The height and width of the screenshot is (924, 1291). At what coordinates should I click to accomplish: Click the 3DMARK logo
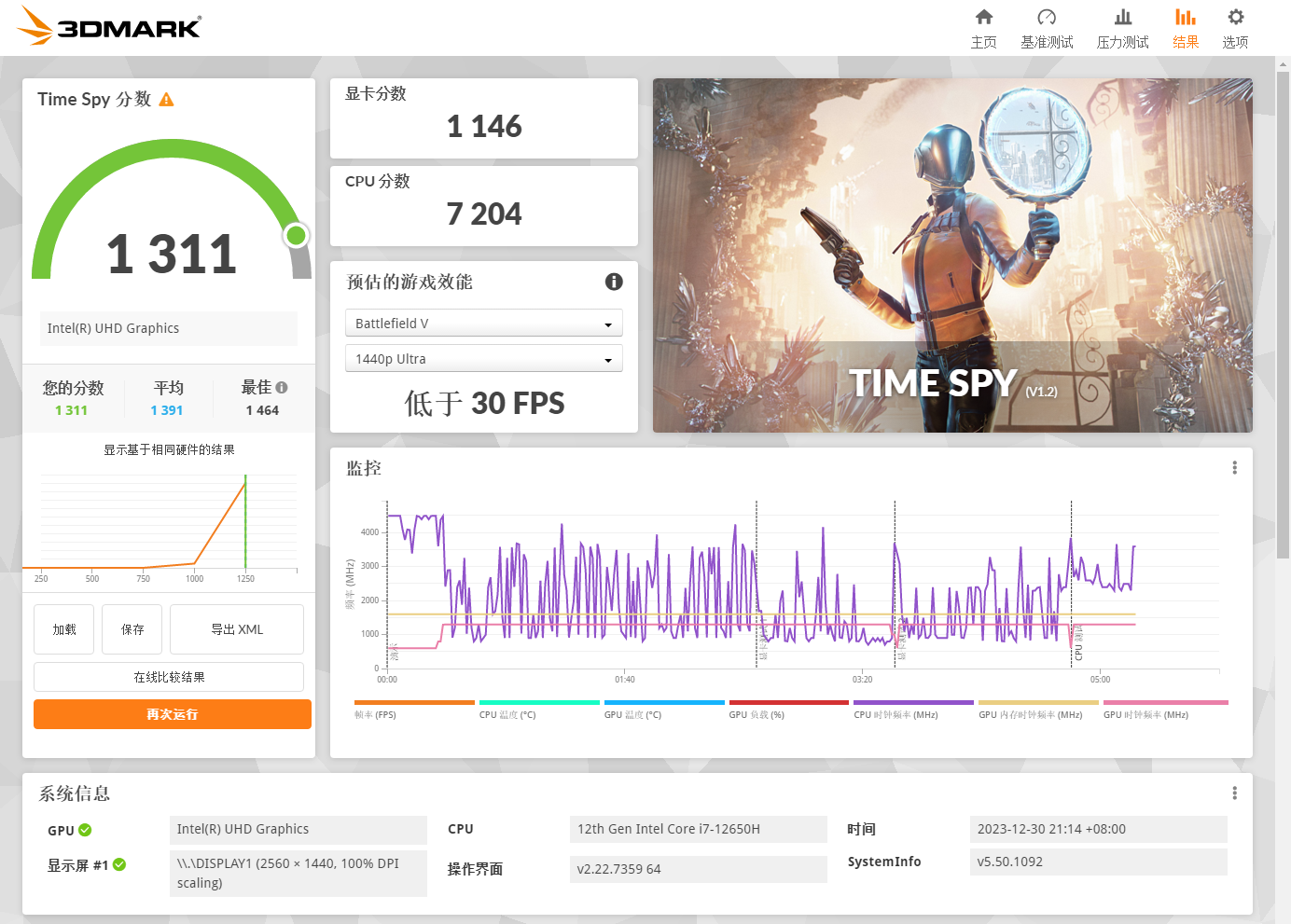pos(107,26)
